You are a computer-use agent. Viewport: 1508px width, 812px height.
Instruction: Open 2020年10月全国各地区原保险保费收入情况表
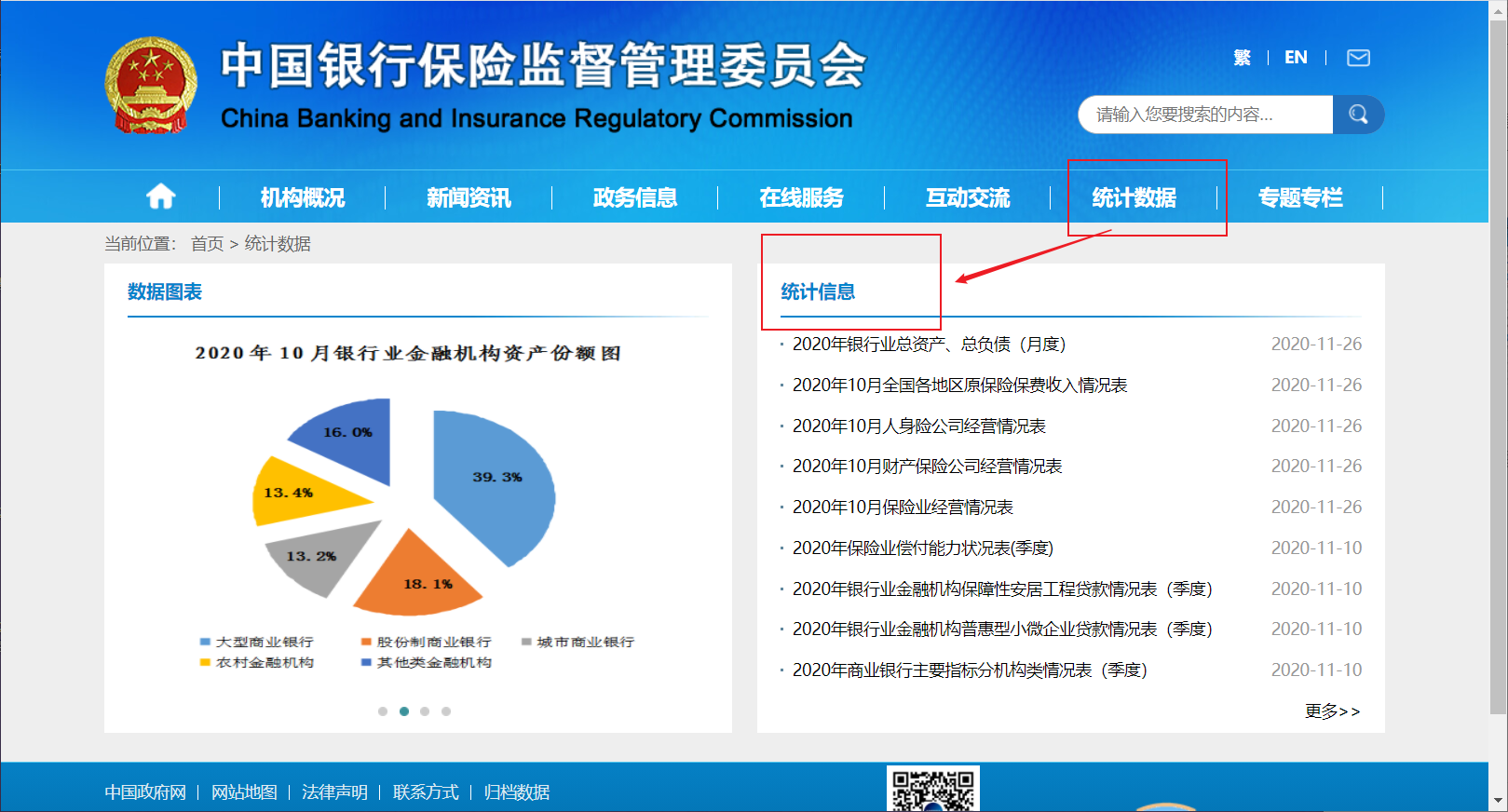pyautogui.click(x=959, y=385)
